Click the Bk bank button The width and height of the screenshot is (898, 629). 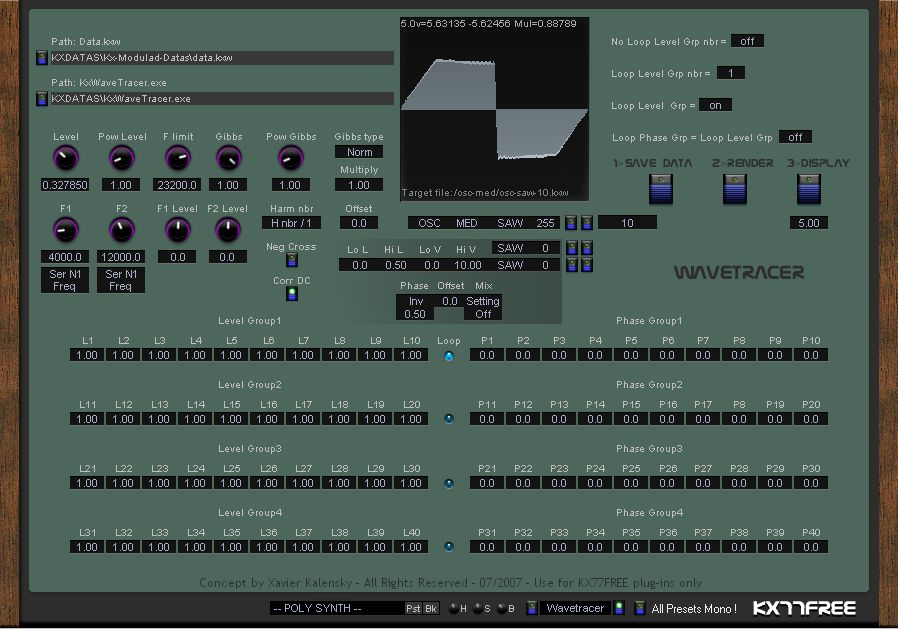pyautogui.click(x=431, y=608)
